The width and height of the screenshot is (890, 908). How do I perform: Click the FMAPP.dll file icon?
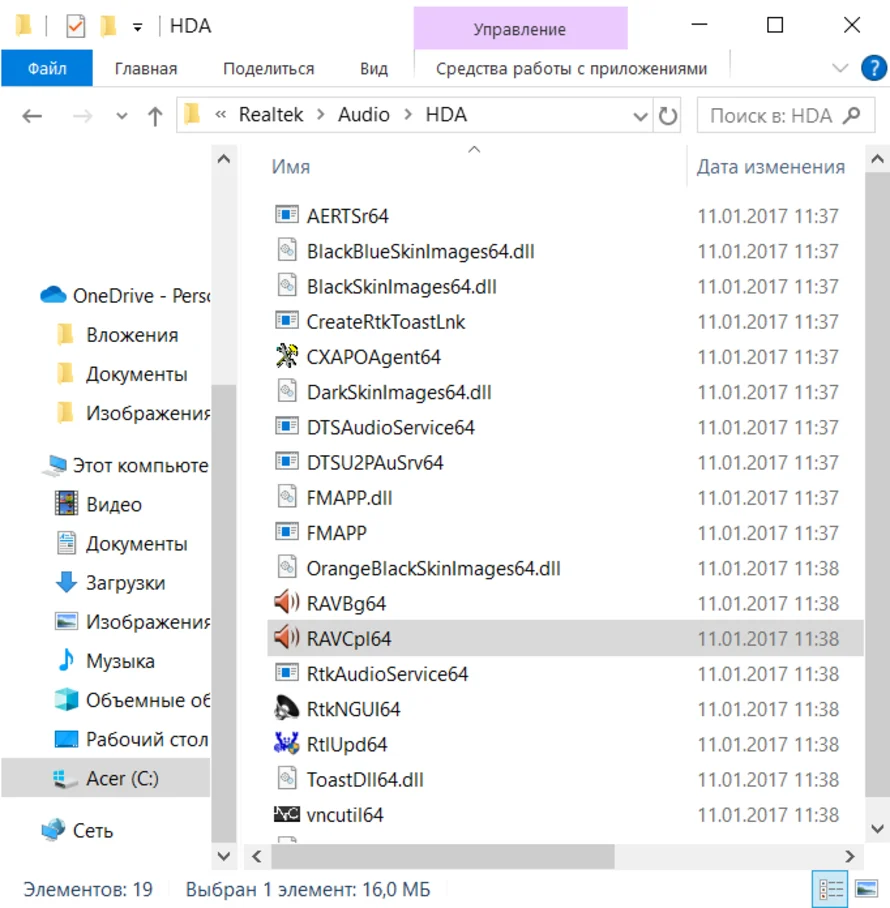pos(287,497)
